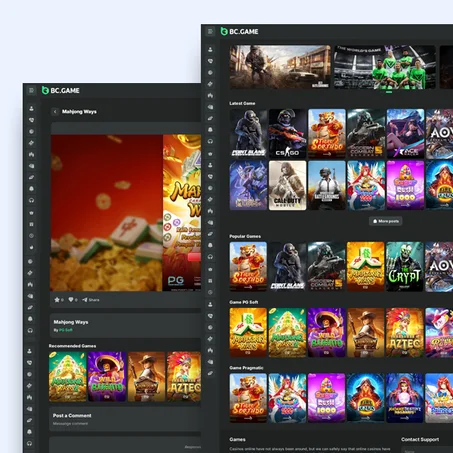Image resolution: width=453 pixels, height=453 pixels.
Task: Open Tiger Sortudo in Latest Game
Action: 327,133
